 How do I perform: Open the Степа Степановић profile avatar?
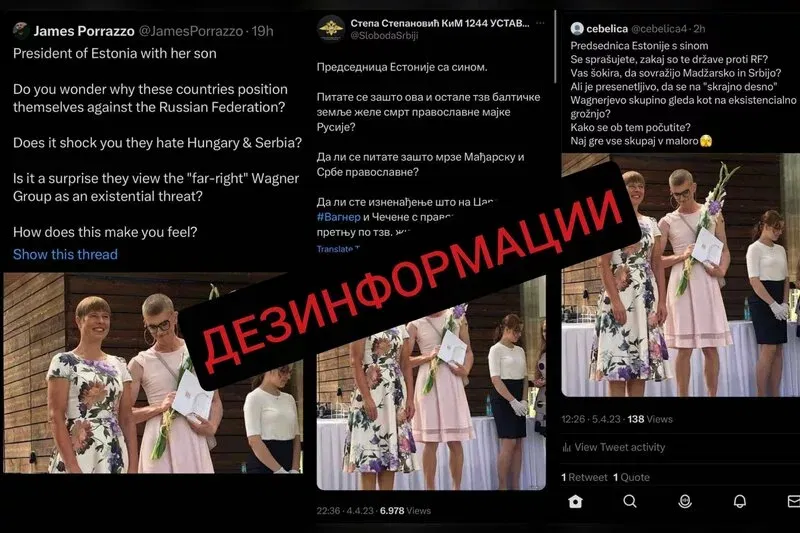click(x=331, y=28)
